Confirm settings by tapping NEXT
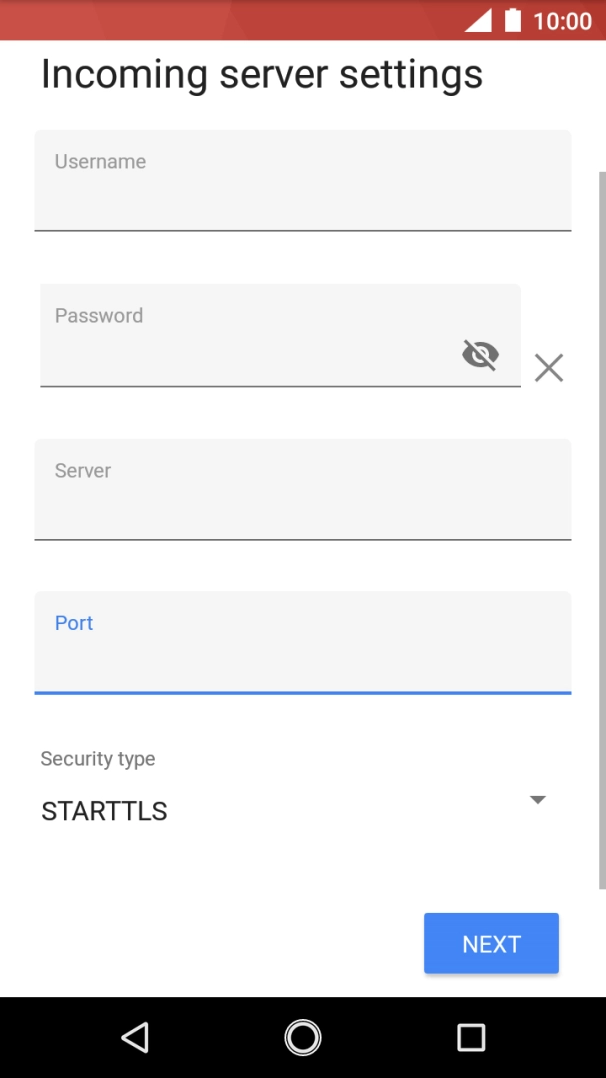 (x=491, y=943)
